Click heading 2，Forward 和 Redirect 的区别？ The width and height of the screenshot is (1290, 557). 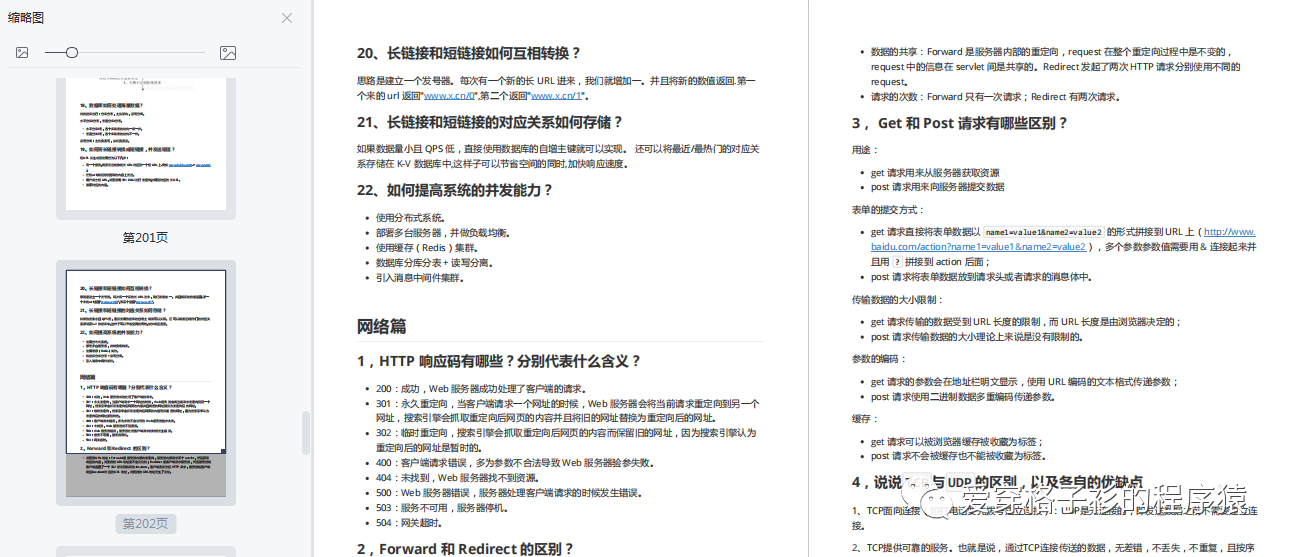[466, 549]
